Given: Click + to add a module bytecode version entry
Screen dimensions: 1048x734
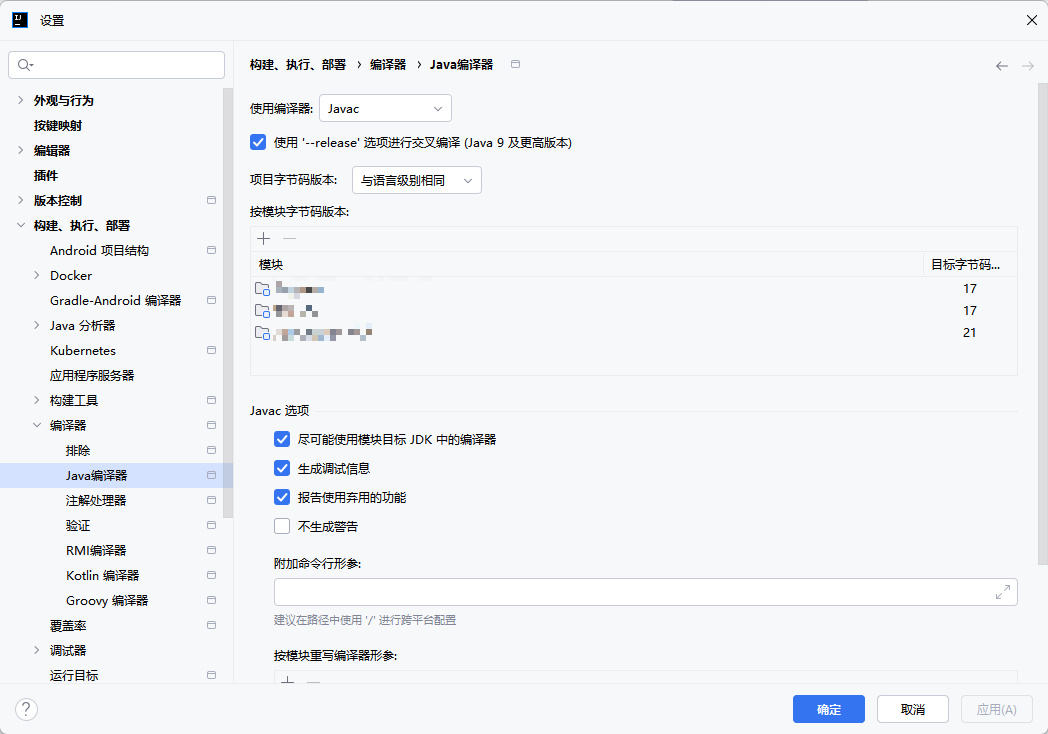Looking at the screenshot, I should [x=263, y=238].
